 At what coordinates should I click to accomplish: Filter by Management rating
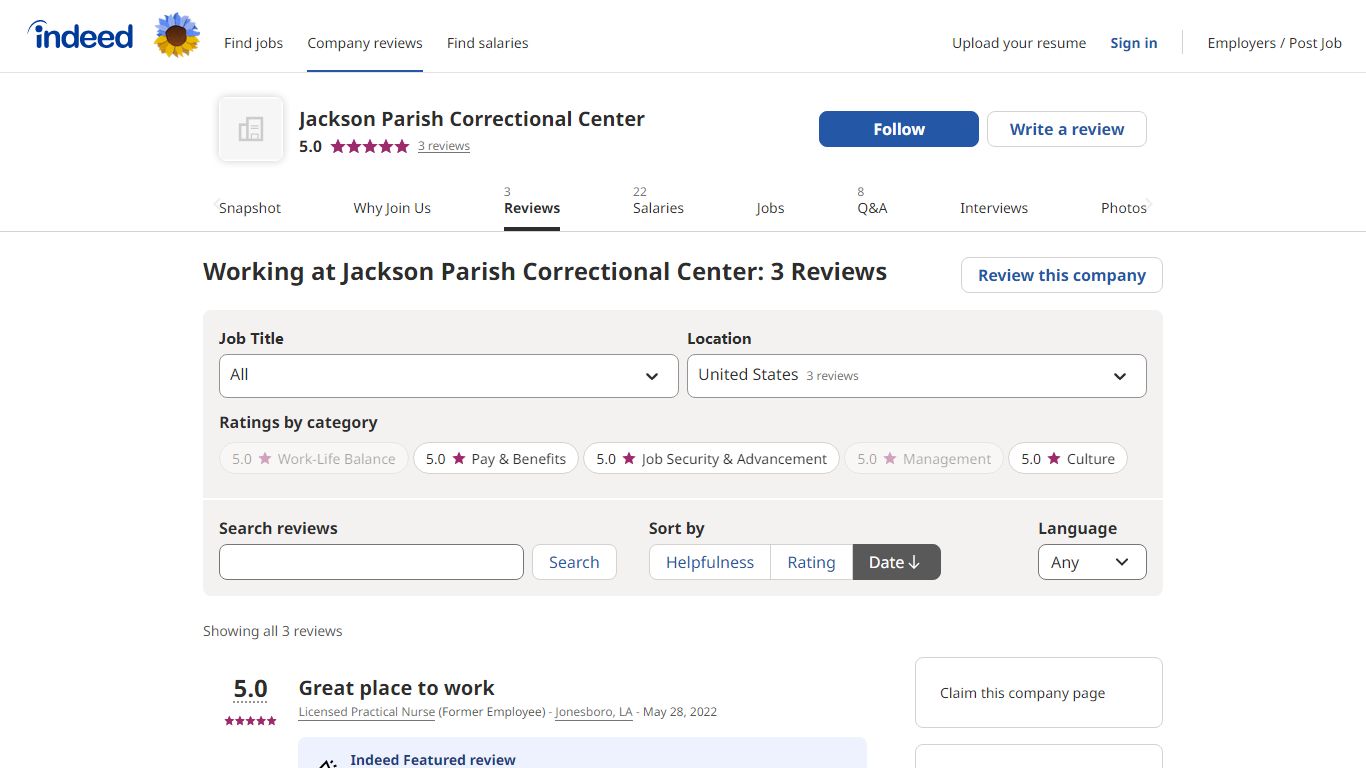[924, 458]
